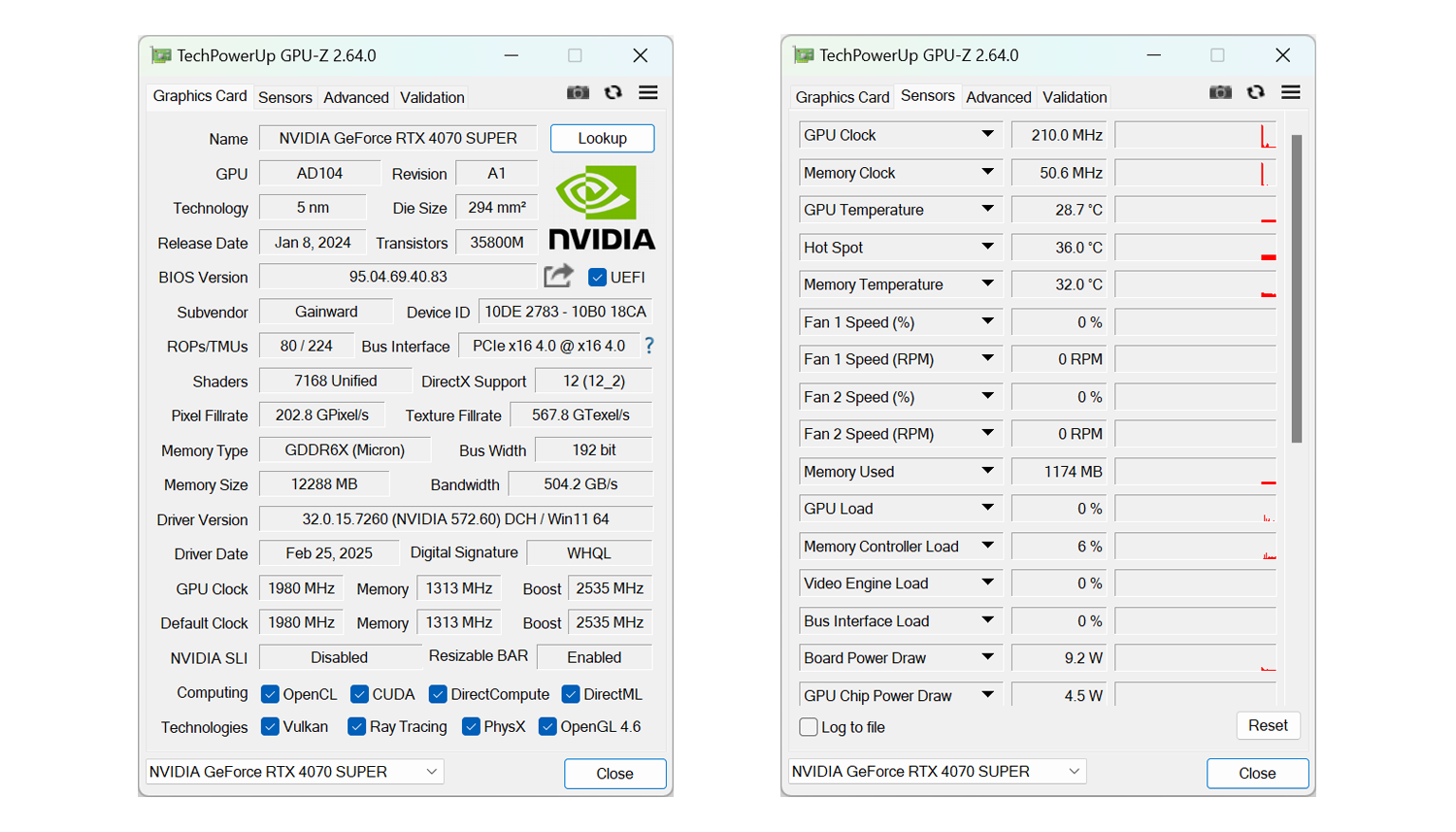Open the Memory Controller Load dropdown
This screenshot has width=1456, height=832.
click(x=987, y=547)
